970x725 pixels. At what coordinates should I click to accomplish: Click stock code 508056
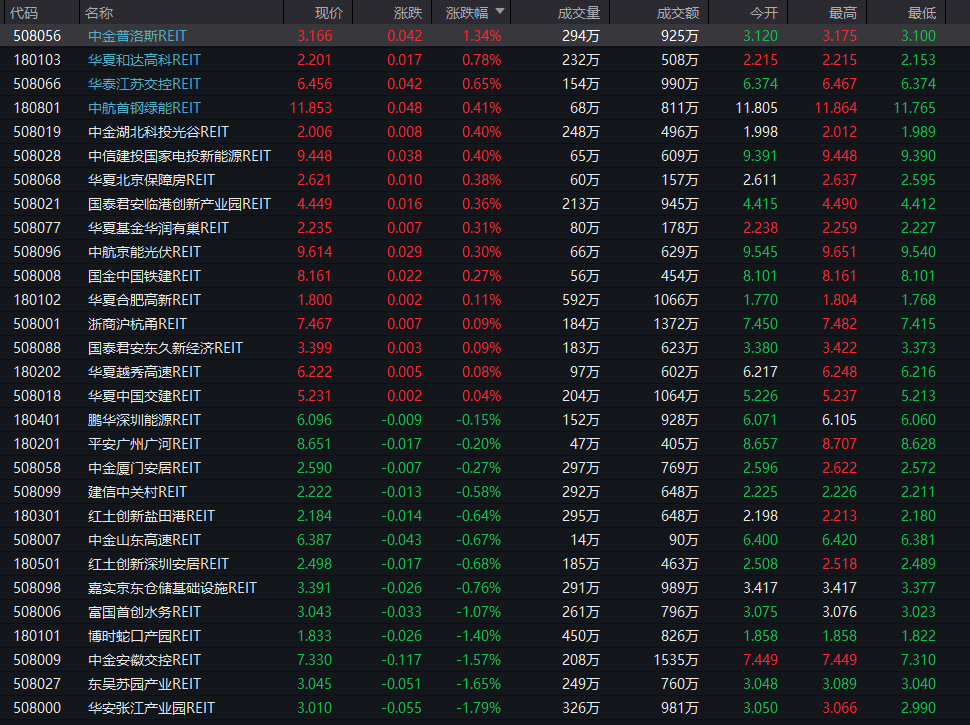click(37, 36)
